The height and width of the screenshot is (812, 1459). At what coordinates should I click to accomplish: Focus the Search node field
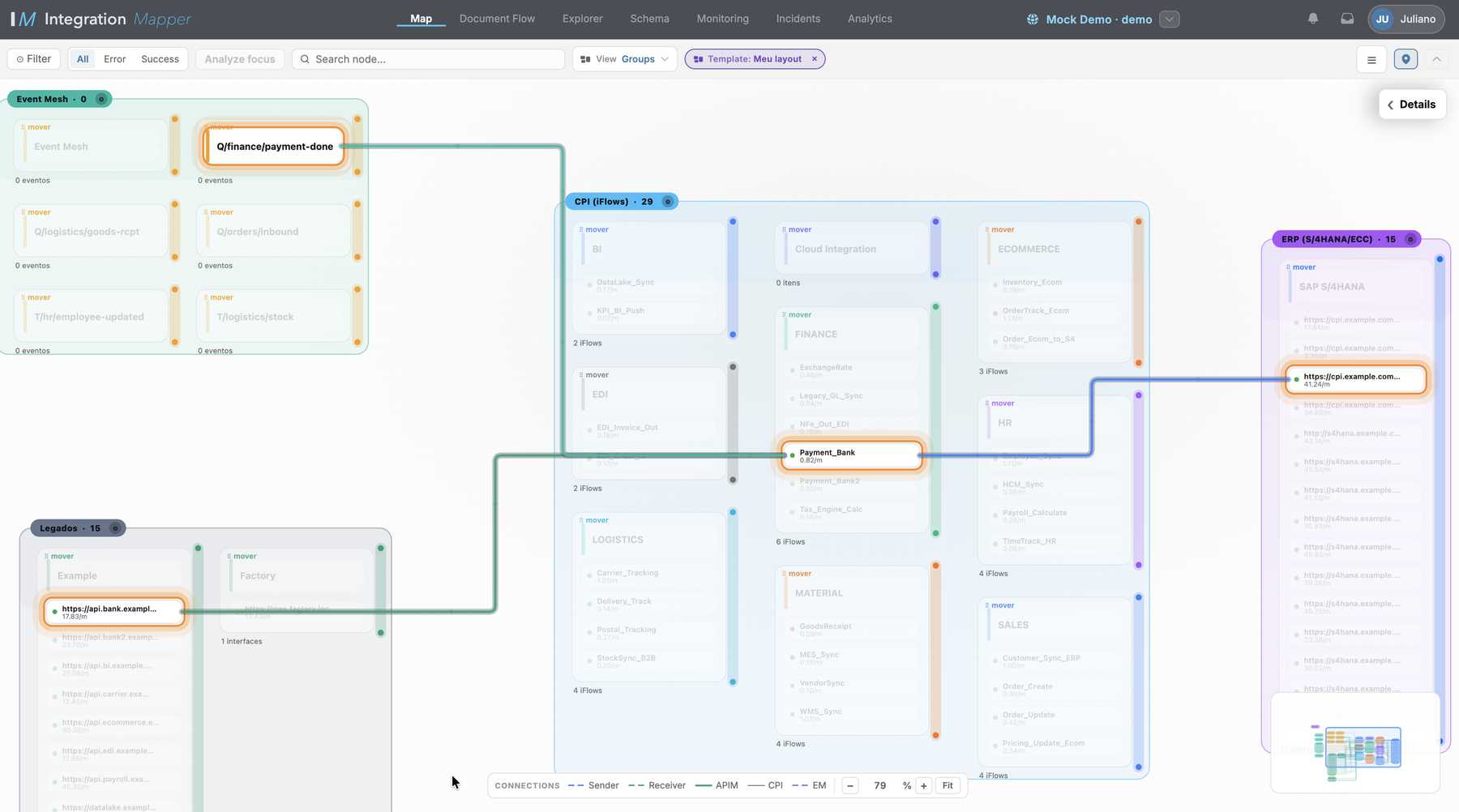pos(428,59)
